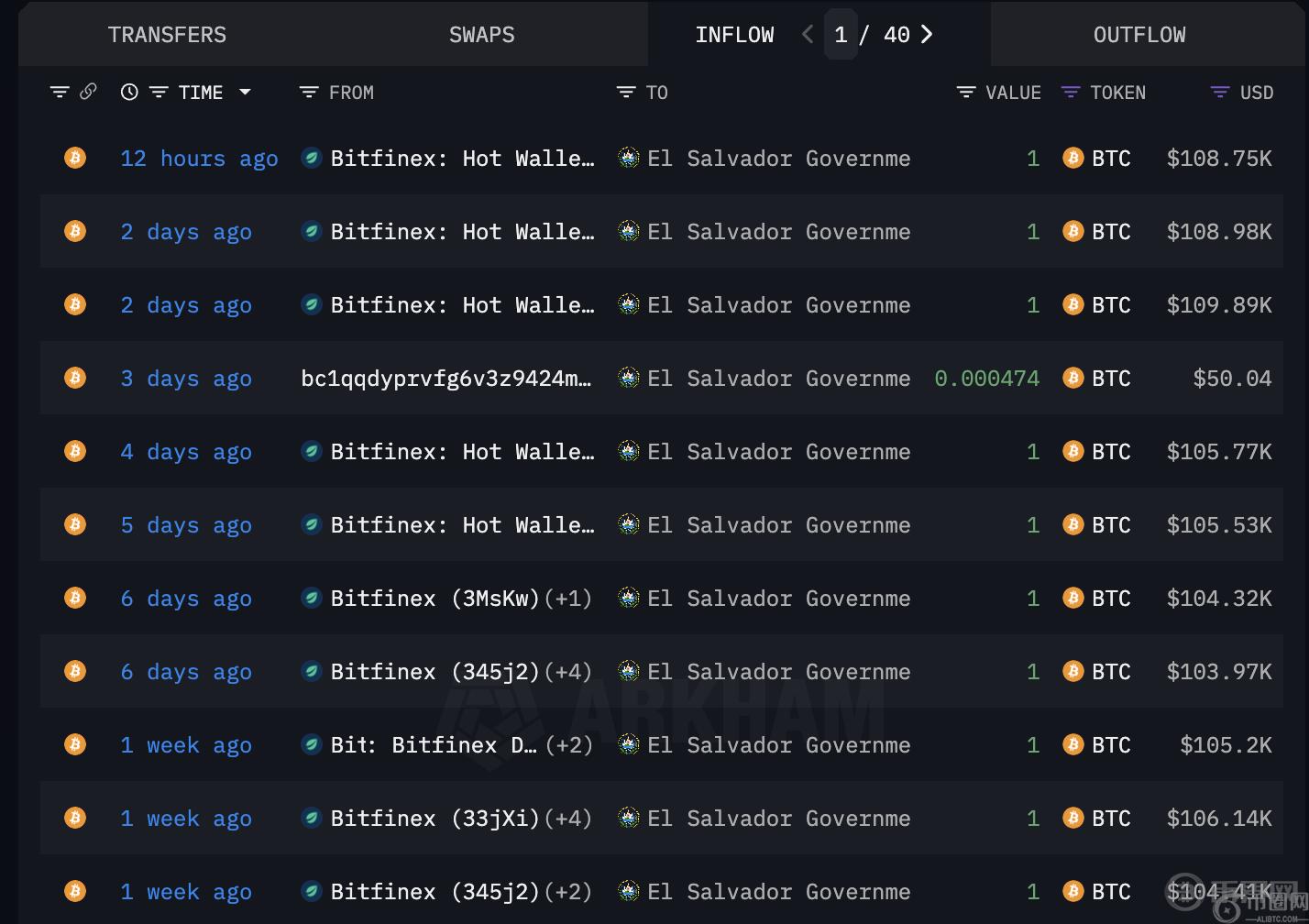Open the FROM column filter icon
This screenshot has width=1309, height=924.
pyautogui.click(x=309, y=93)
